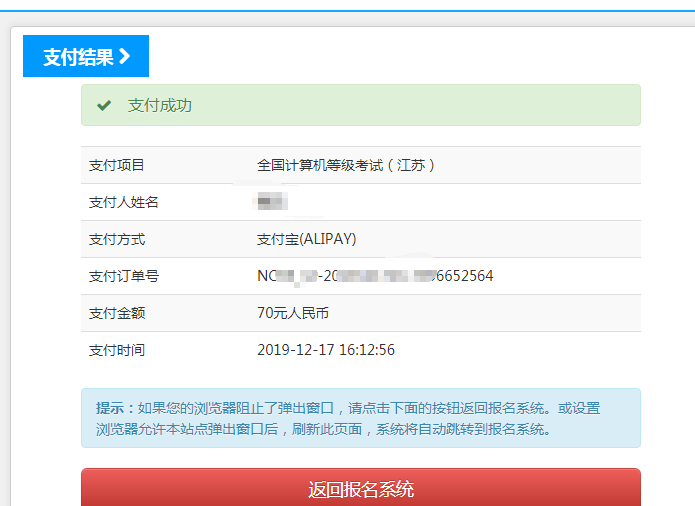Click the 支付方式 row label
This screenshot has width=695, height=506.
(117, 239)
